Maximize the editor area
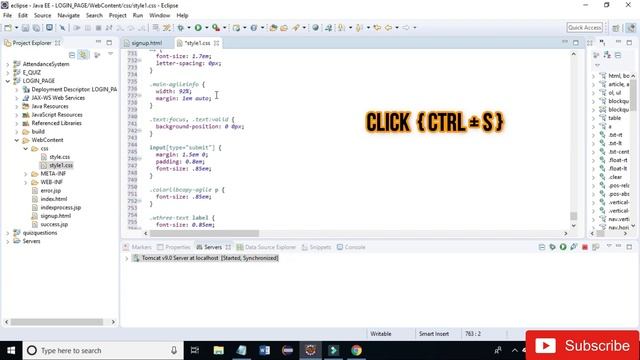 (576, 42)
